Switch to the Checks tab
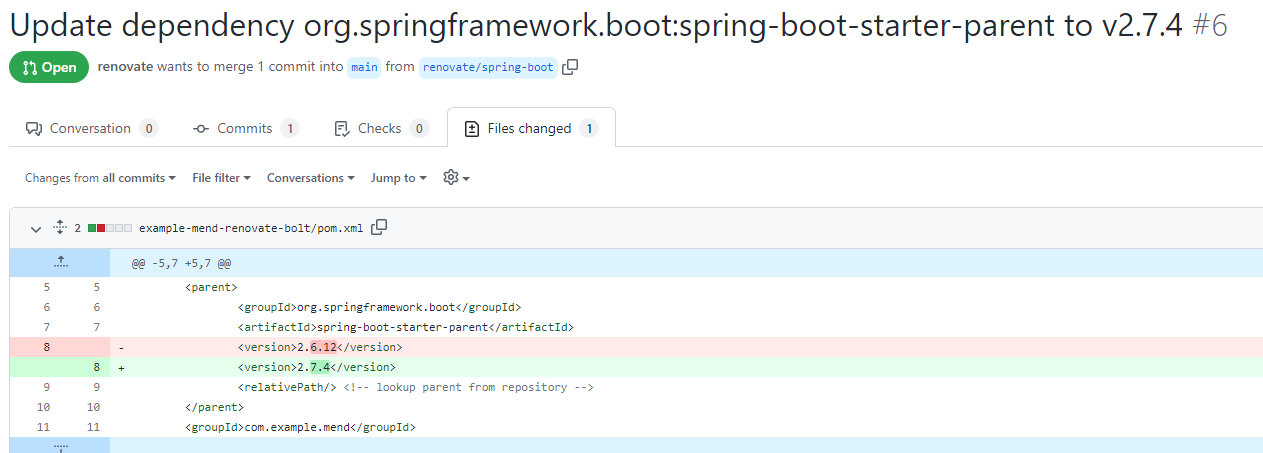This screenshot has height=453, width=1263. click(380, 128)
